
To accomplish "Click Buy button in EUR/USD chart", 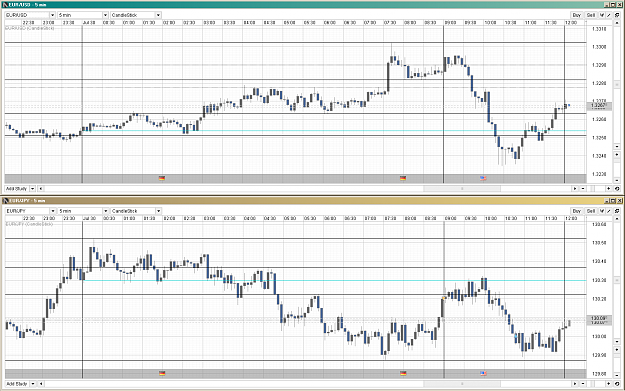I will pos(576,15).
